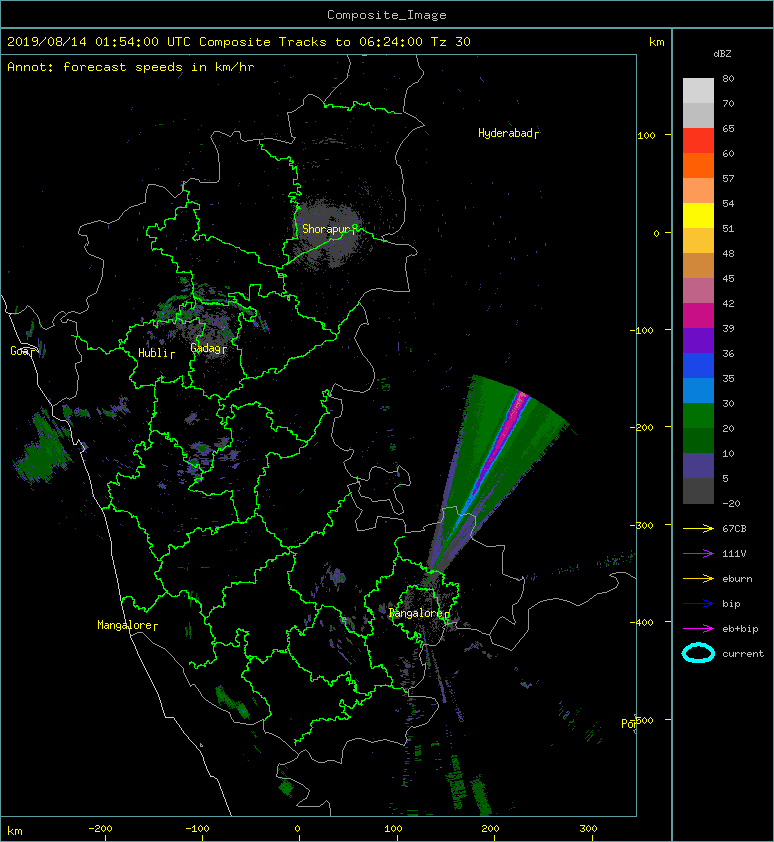Click the -200 tick on the vertical axis
774x842 pixels.
(x=642, y=427)
